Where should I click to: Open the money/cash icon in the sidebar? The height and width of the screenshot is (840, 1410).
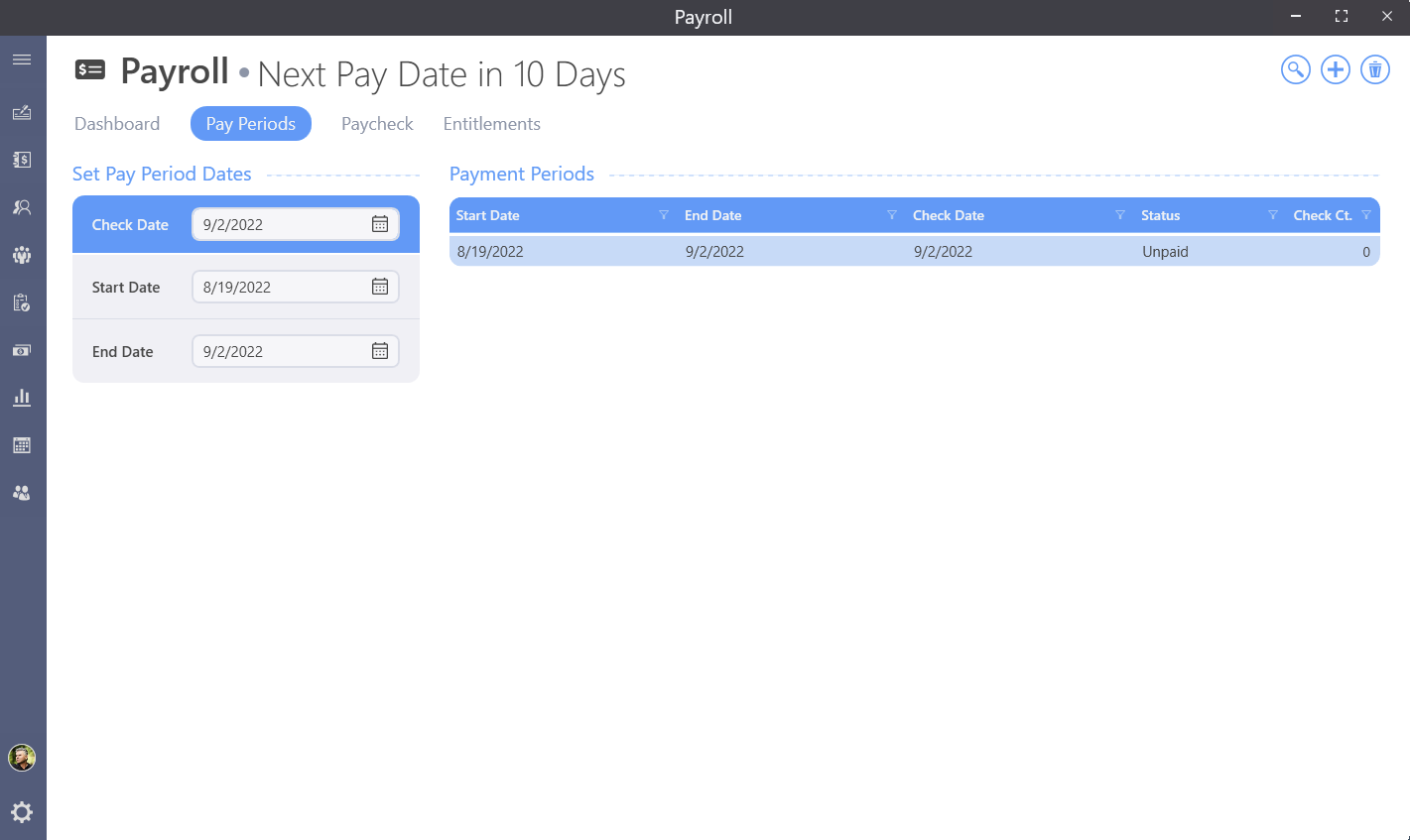(22, 350)
